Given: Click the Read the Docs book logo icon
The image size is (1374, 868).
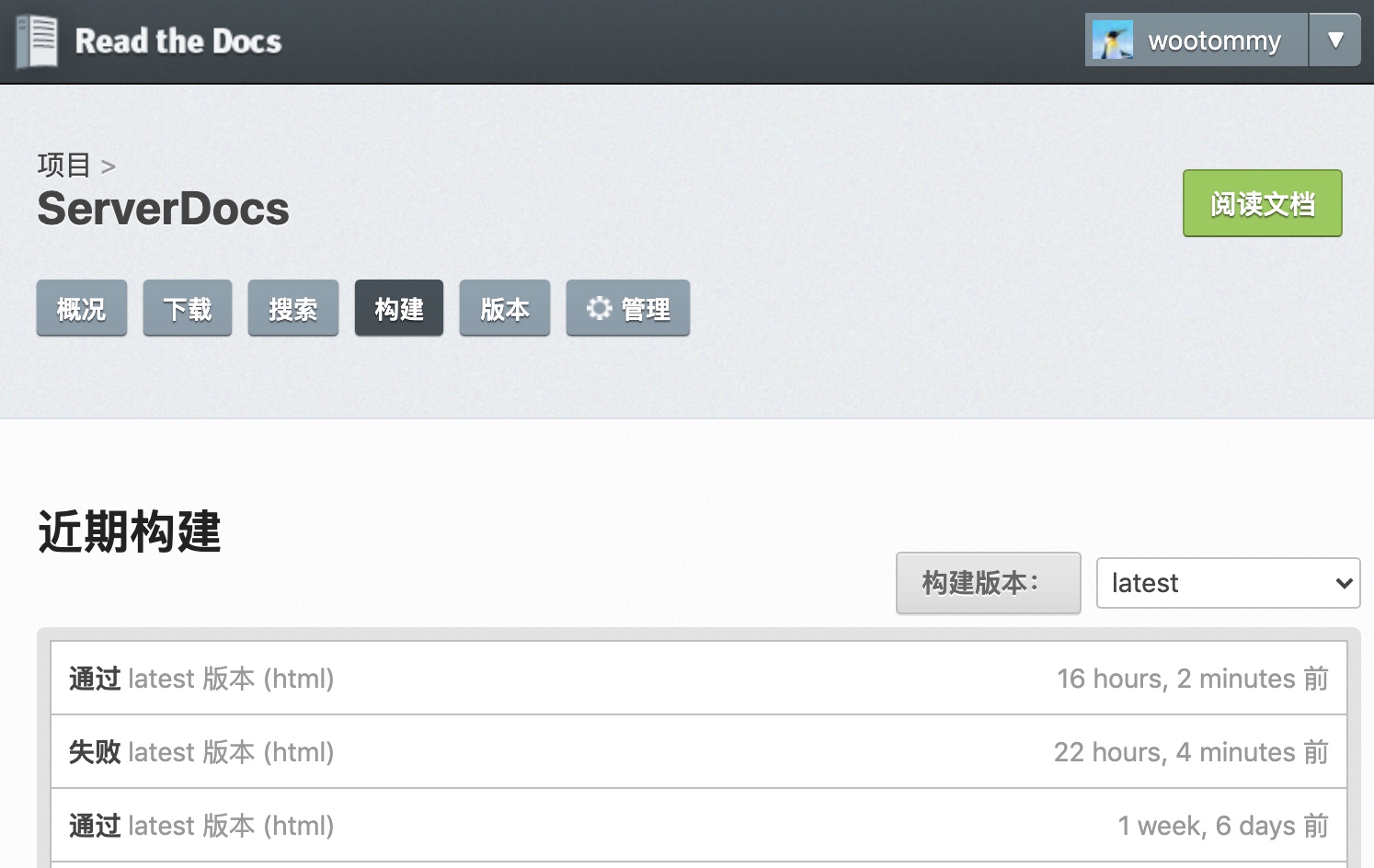Looking at the screenshot, I should pos(37,42).
